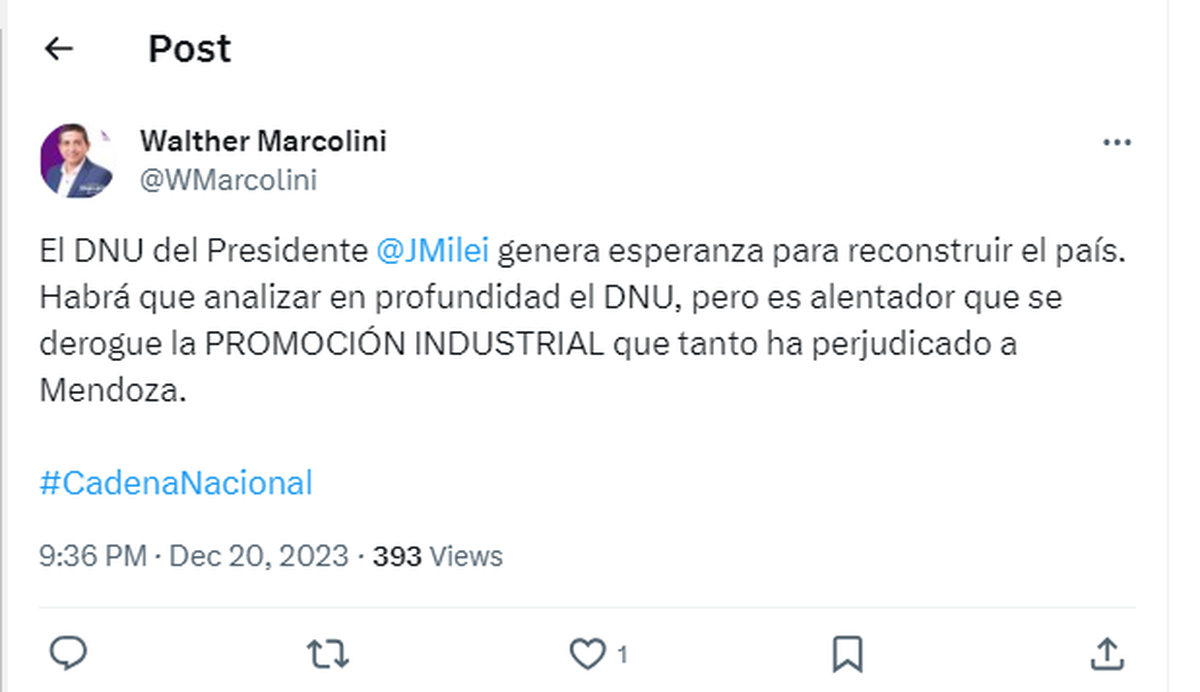Click the like count number 1
Viewport: 1200px width, 692px height.
[622, 655]
